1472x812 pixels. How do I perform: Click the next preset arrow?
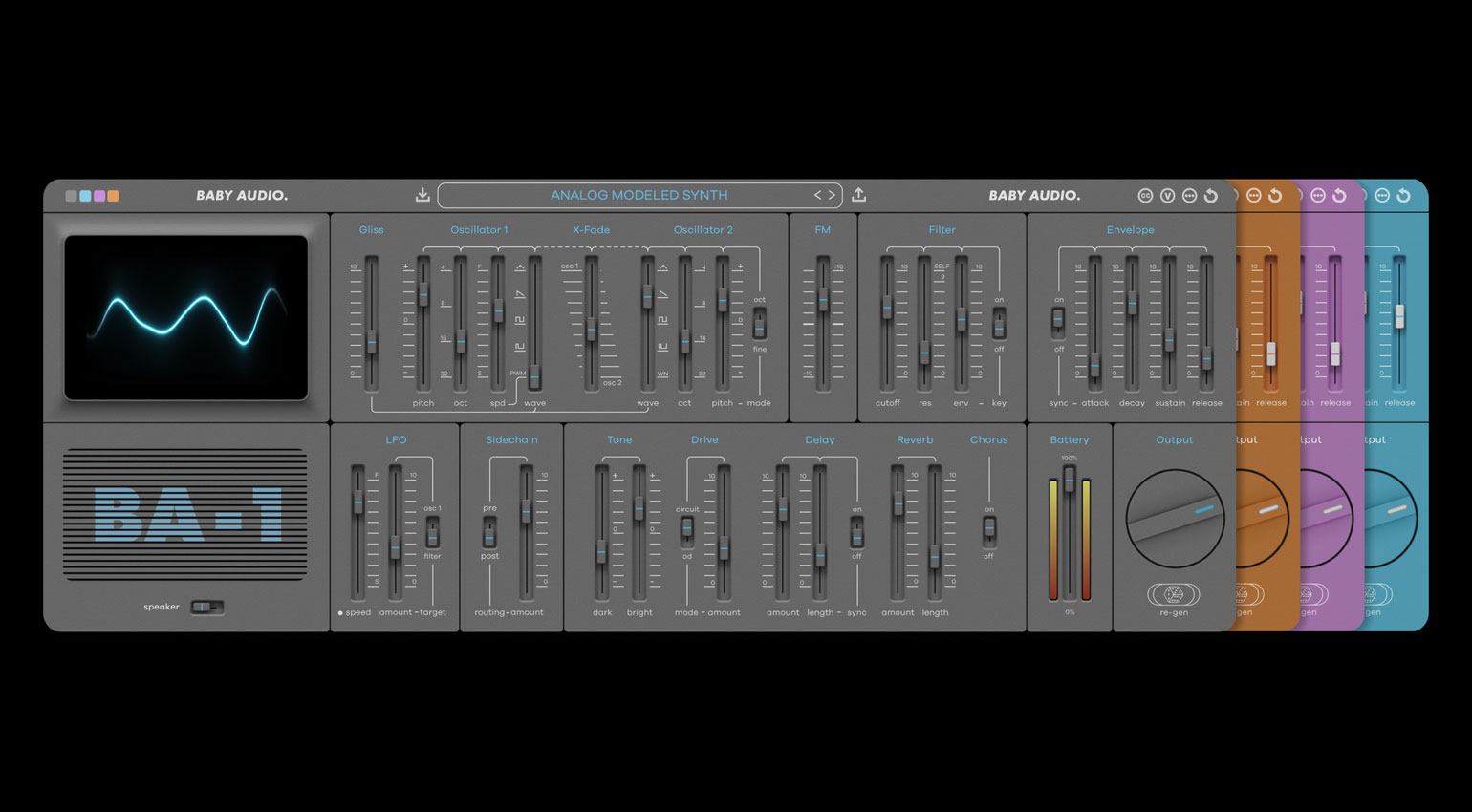click(x=833, y=194)
